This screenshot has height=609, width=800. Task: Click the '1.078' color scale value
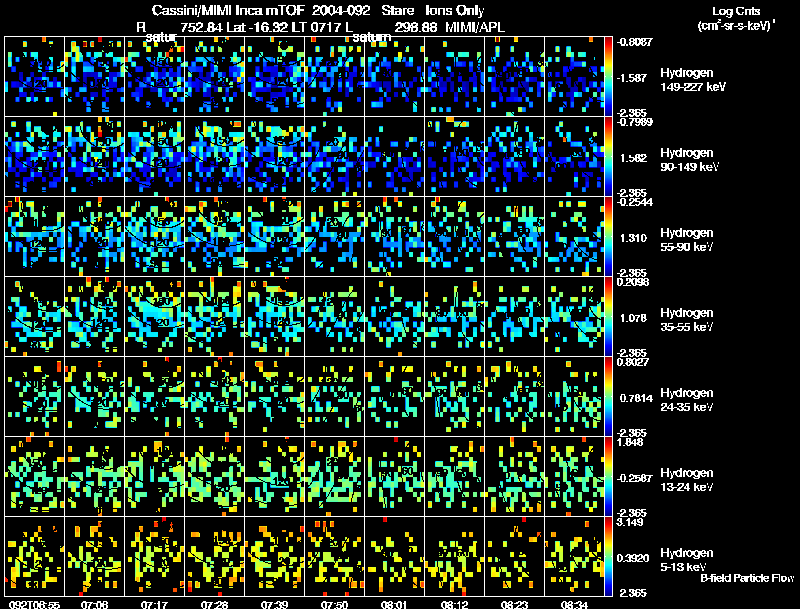click(632, 318)
